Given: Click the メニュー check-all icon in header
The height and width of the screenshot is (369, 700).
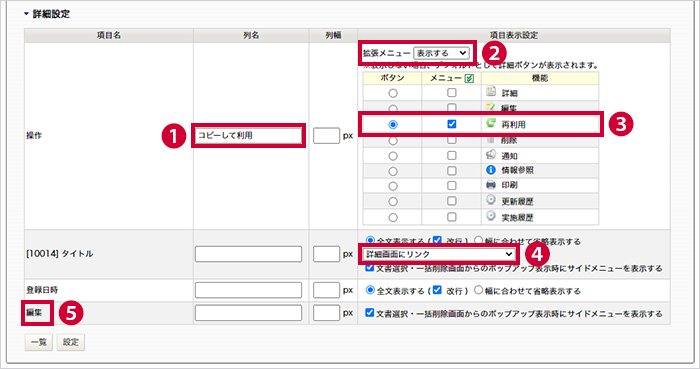Looking at the screenshot, I should pyautogui.click(x=469, y=79).
